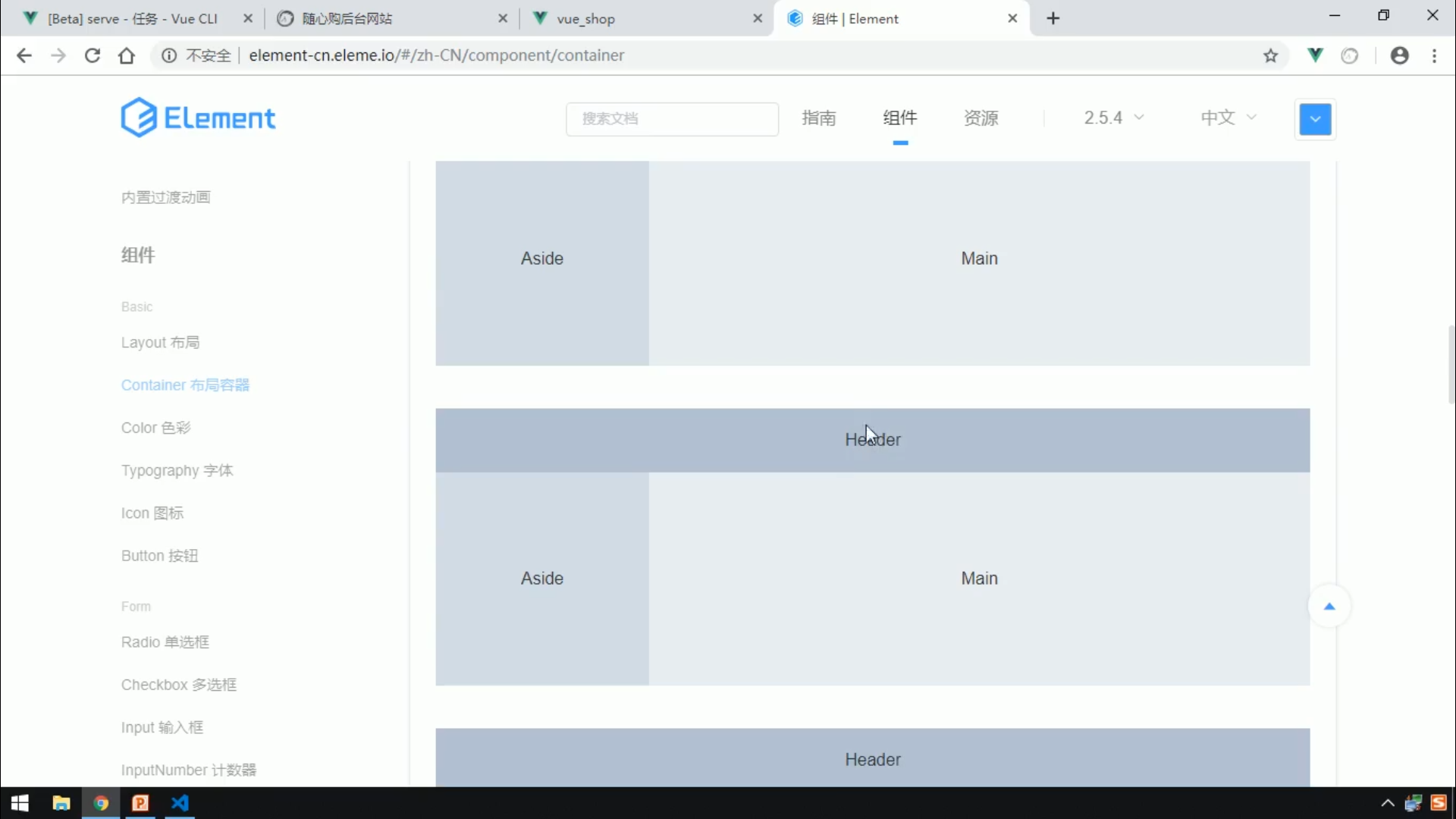Open the browser home page

tap(127, 55)
